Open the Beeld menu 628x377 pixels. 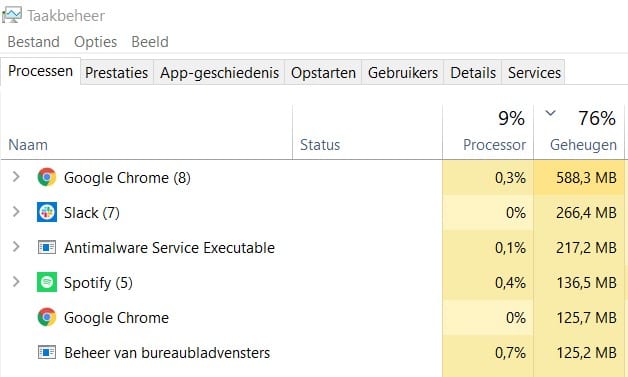pyautogui.click(x=150, y=42)
